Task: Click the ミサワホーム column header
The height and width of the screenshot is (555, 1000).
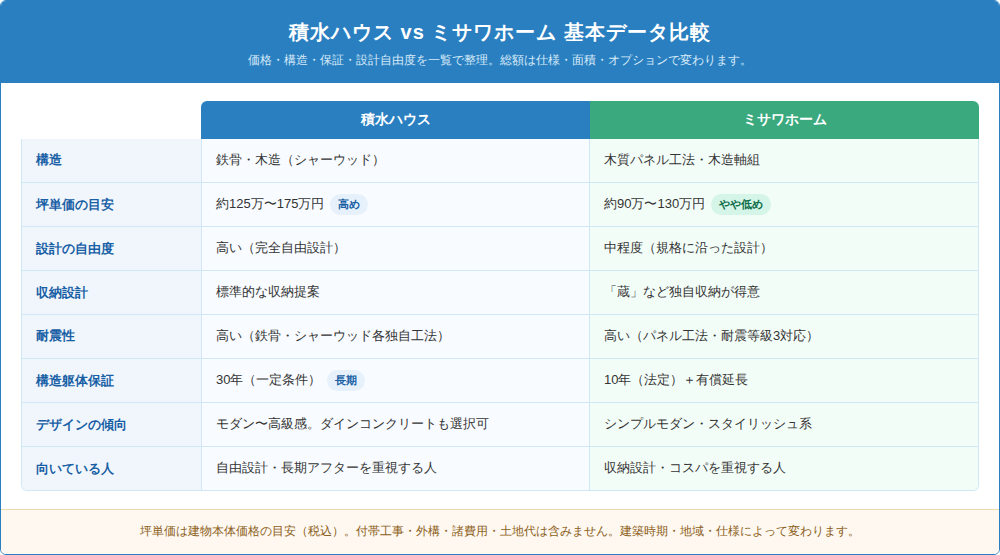Action: coord(784,120)
